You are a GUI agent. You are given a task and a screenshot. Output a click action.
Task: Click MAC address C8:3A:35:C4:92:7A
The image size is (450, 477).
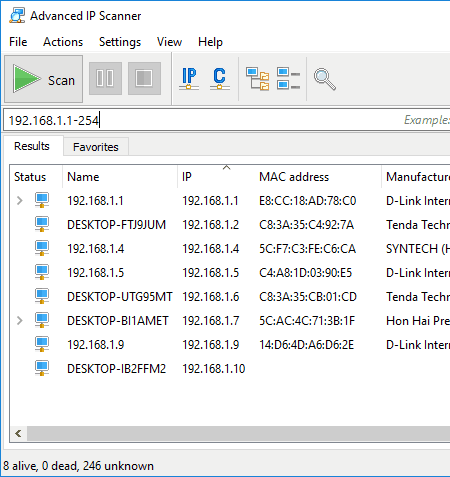306,225
